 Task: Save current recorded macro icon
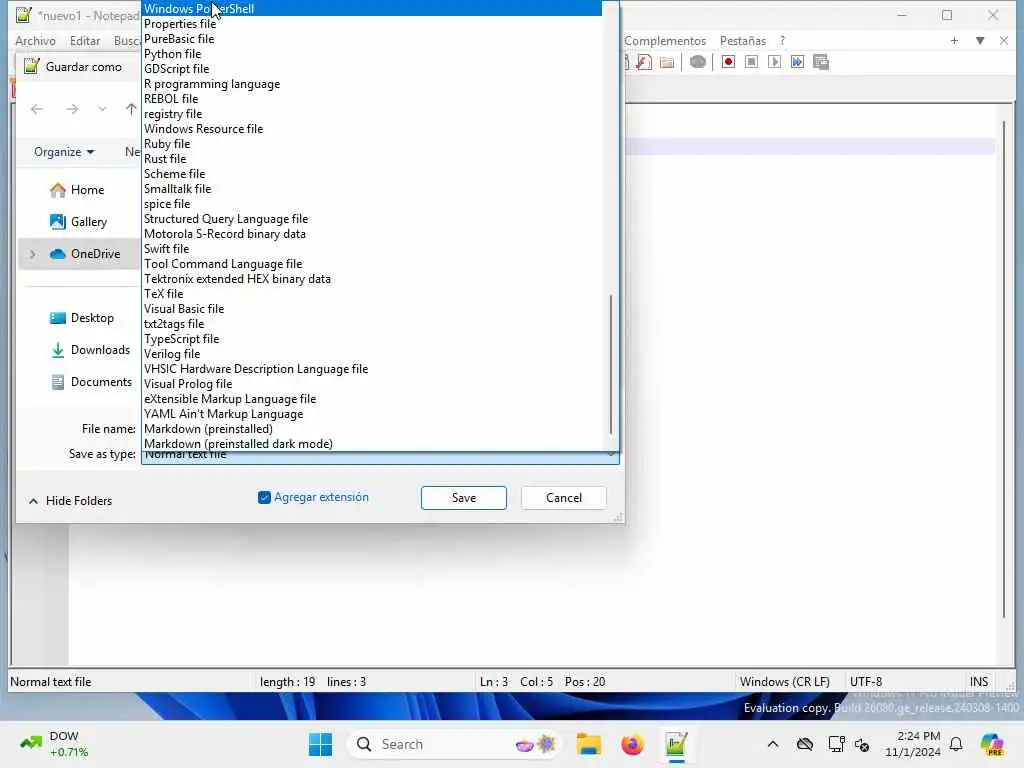[821, 62]
